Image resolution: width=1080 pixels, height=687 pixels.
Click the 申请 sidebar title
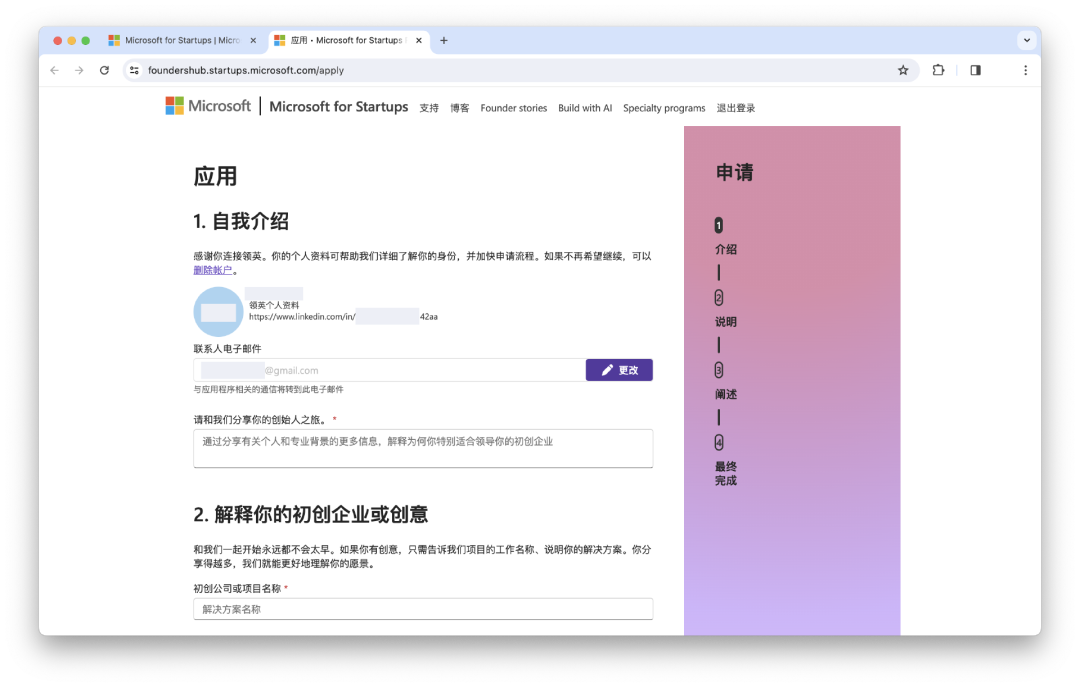tap(734, 172)
